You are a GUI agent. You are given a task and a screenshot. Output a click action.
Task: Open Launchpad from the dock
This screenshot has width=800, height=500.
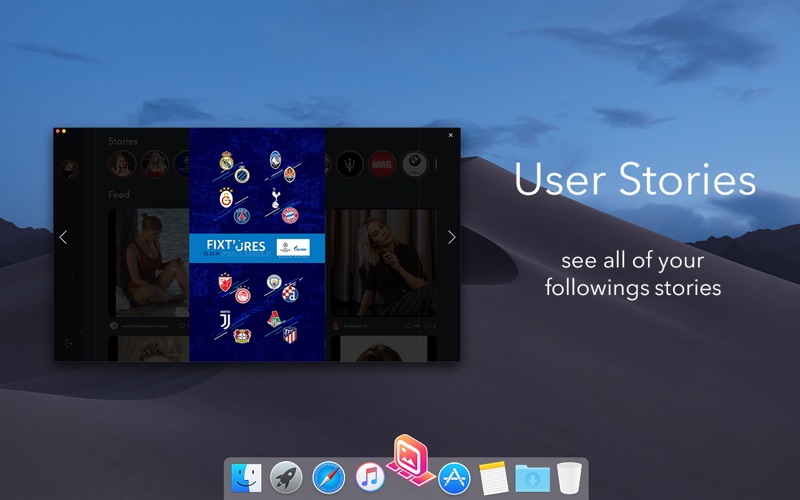pyautogui.click(x=286, y=478)
